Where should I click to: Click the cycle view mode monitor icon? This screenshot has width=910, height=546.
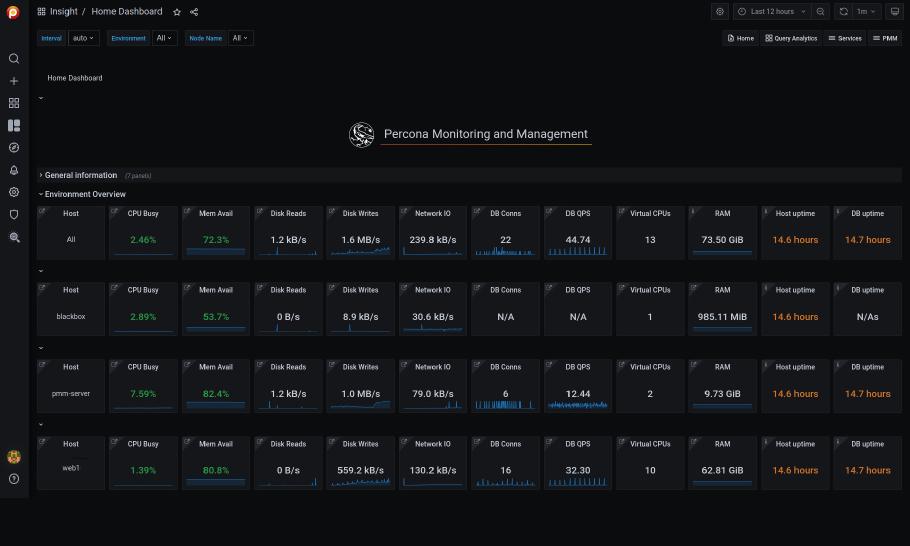(895, 12)
